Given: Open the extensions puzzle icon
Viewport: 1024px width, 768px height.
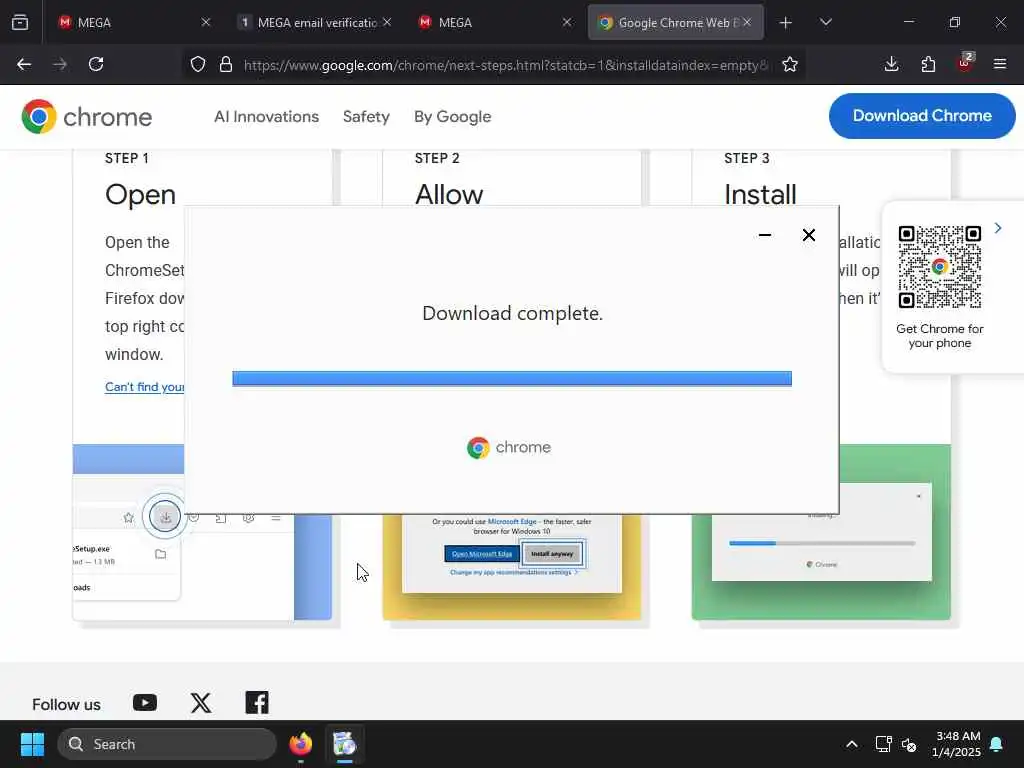Looking at the screenshot, I should [x=928, y=64].
